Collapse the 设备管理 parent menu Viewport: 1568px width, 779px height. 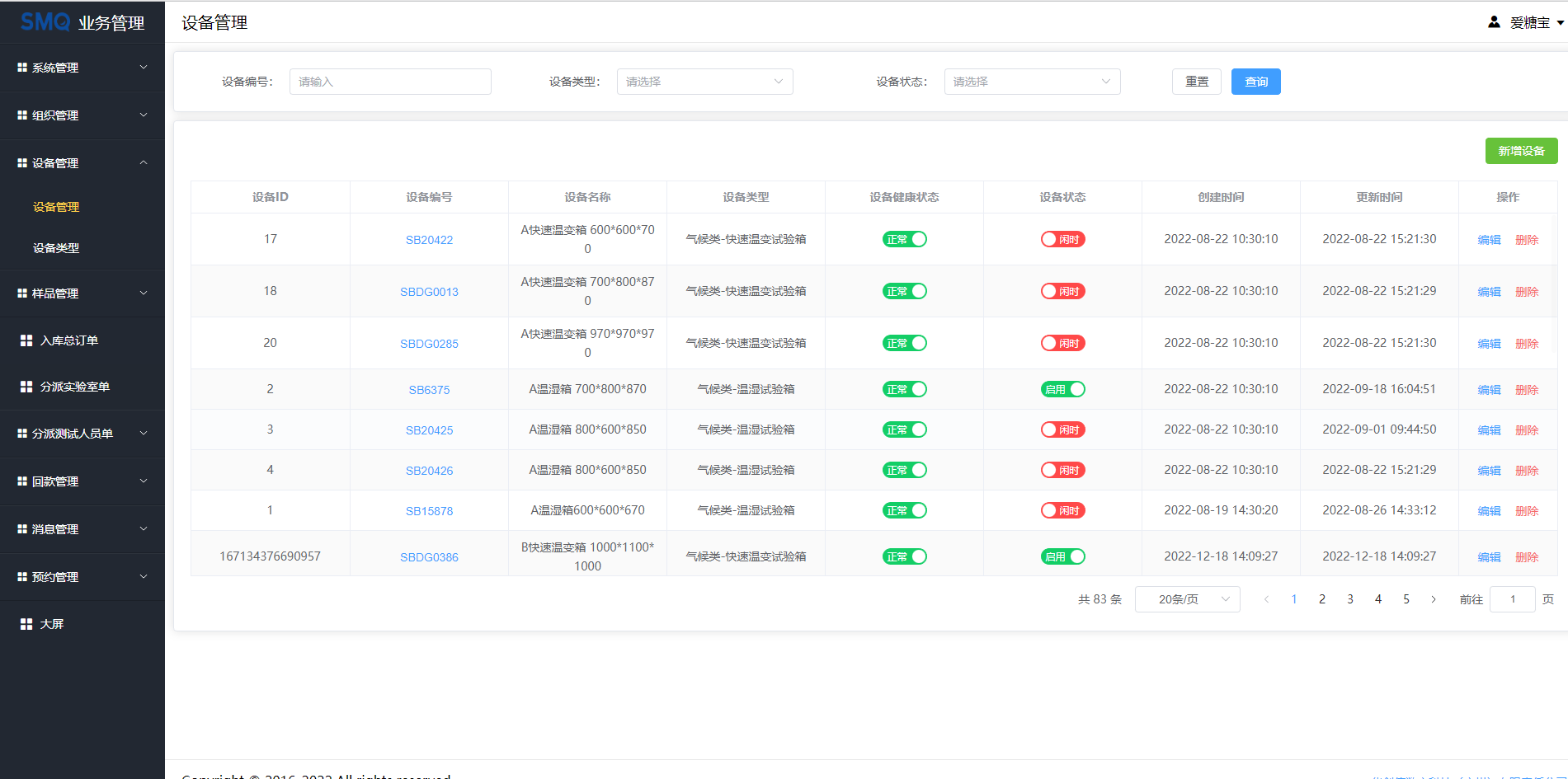[x=82, y=163]
